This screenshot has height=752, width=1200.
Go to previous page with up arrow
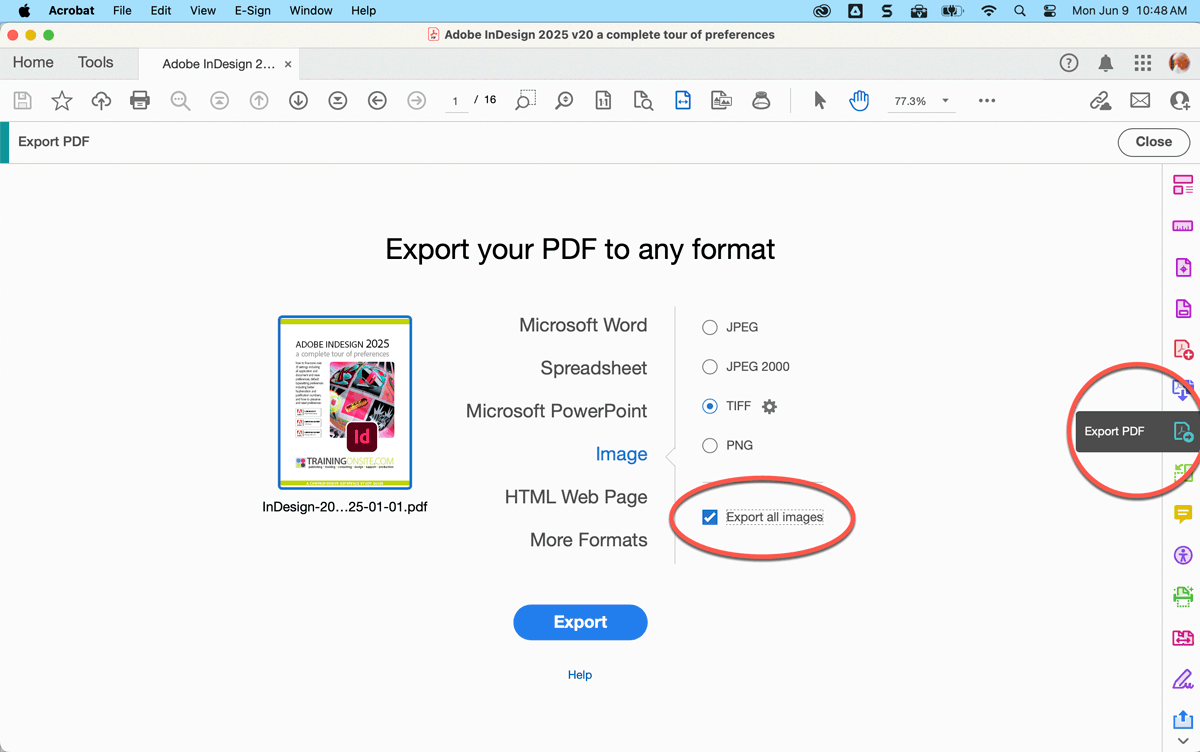click(x=259, y=101)
